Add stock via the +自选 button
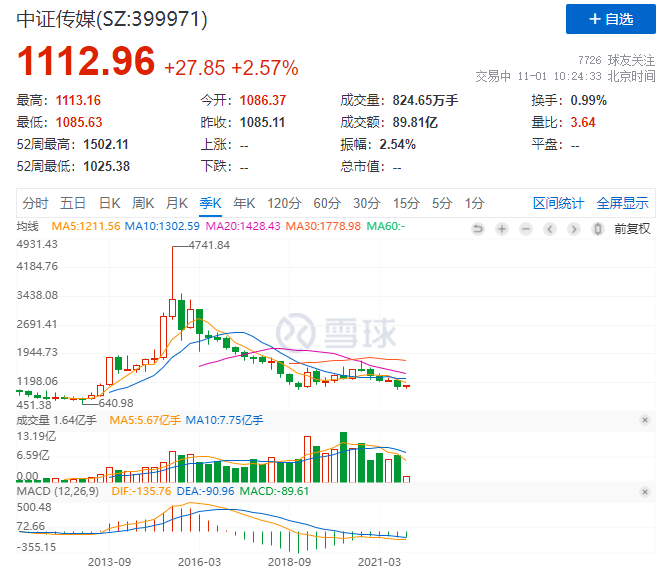 click(x=611, y=19)
